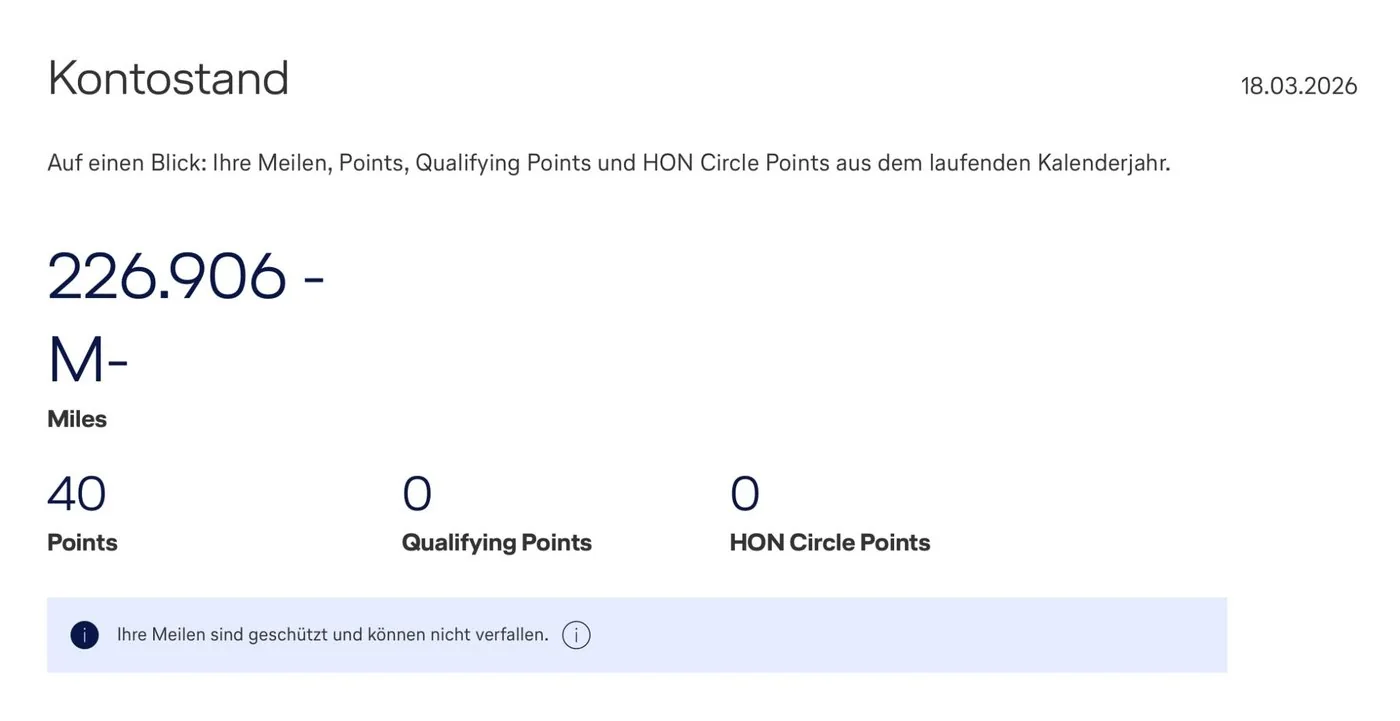1400x721 pixels.
Task: Click the 40 Points value
Action: 77,494
